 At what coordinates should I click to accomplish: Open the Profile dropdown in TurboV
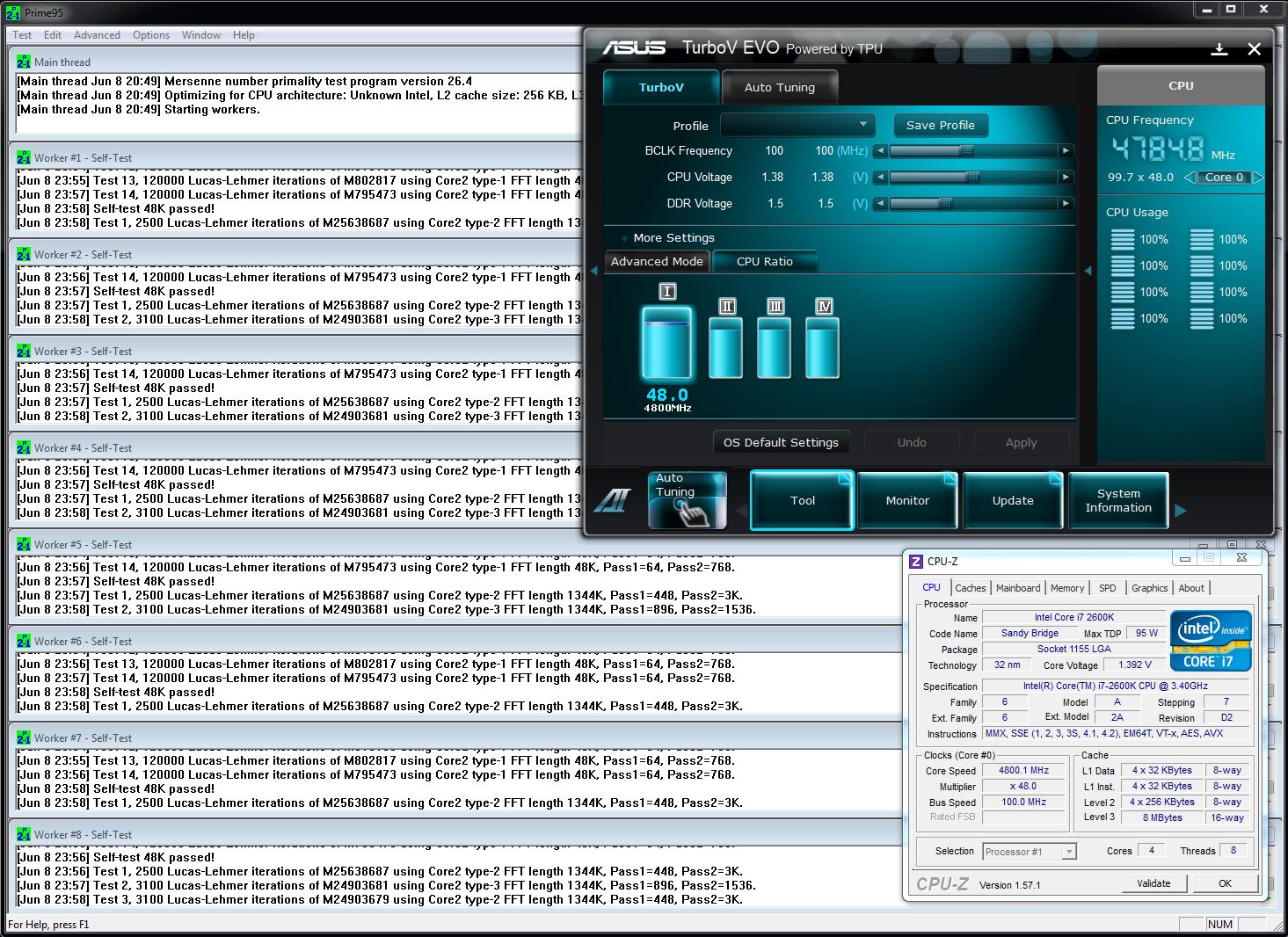pyautogui.click(x=797, y=125)
